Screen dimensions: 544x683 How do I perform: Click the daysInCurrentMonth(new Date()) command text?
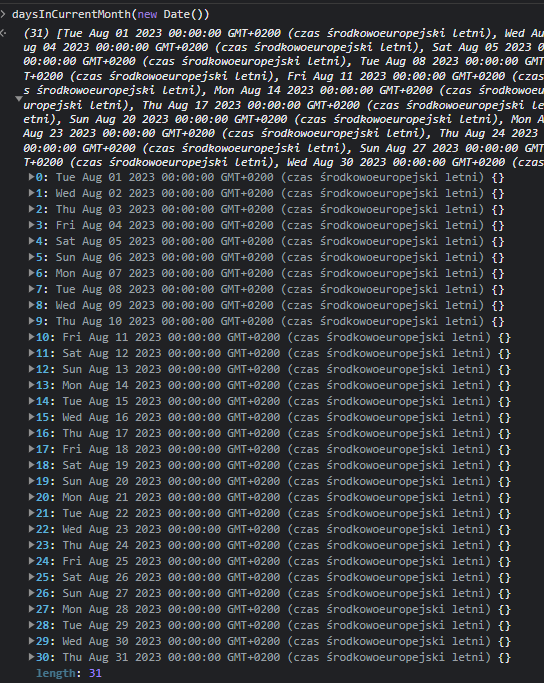point(111,14)
